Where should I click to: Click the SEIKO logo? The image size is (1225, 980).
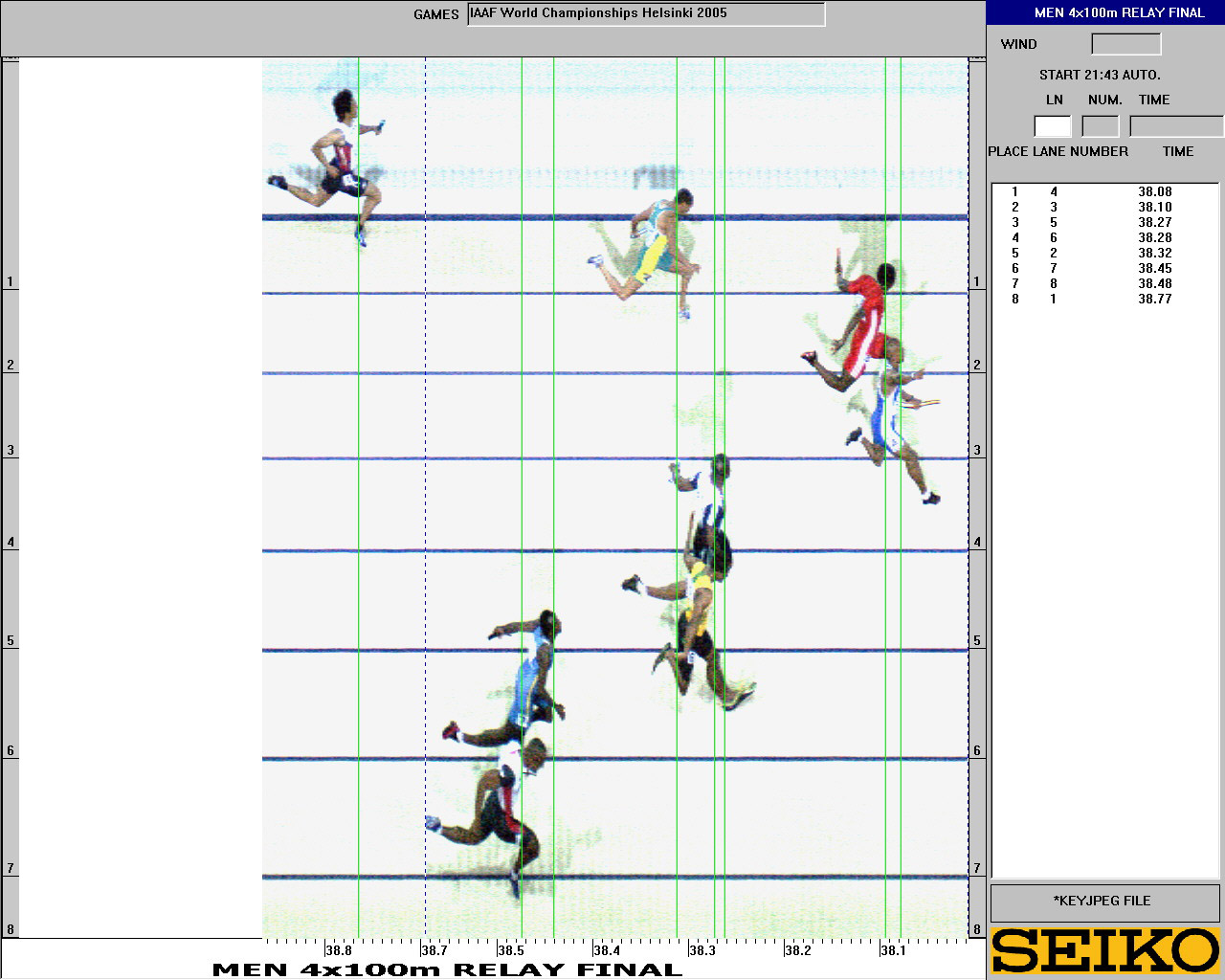pos(1104,950)
